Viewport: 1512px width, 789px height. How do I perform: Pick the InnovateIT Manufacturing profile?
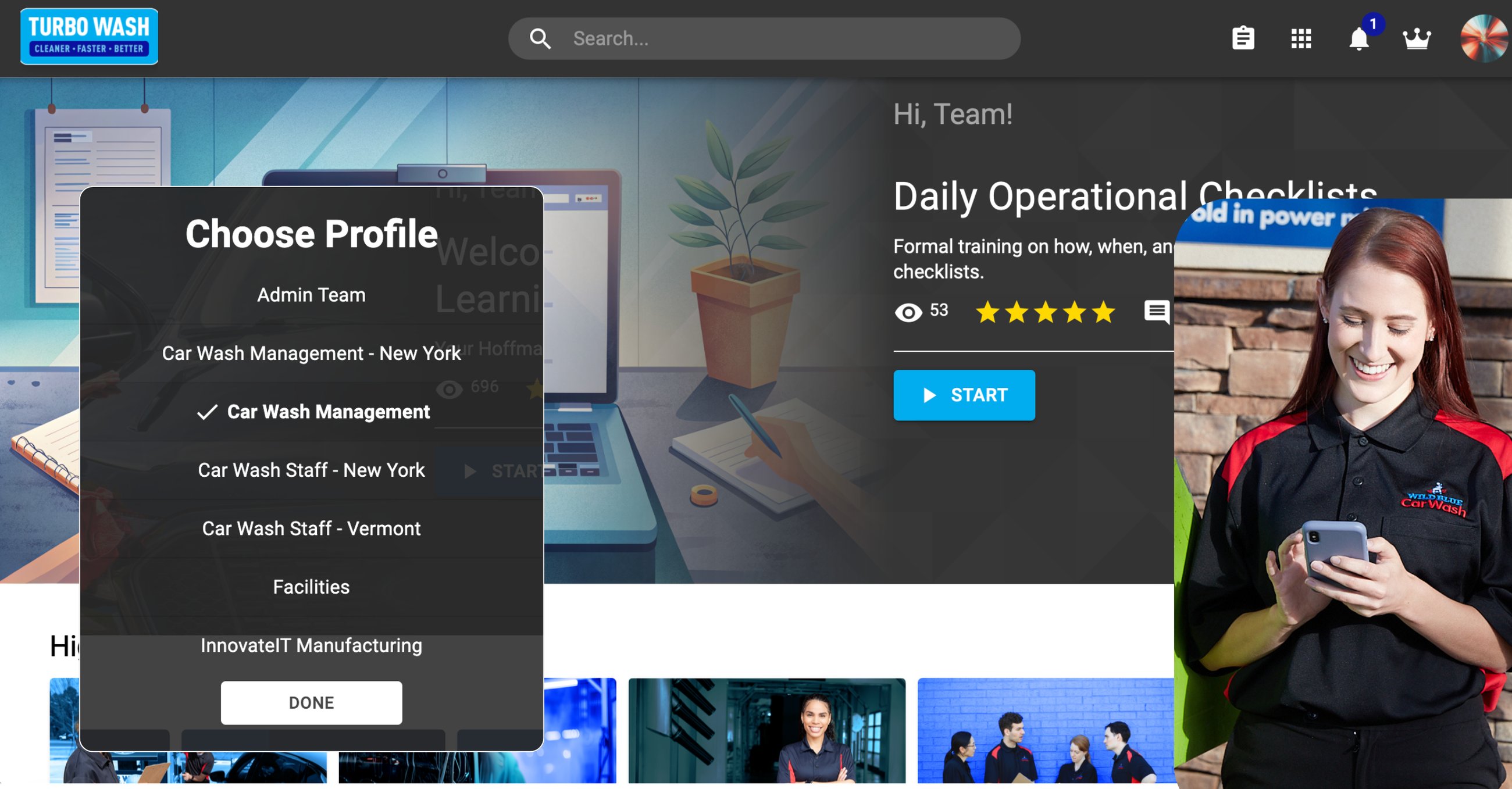point(312,645)
